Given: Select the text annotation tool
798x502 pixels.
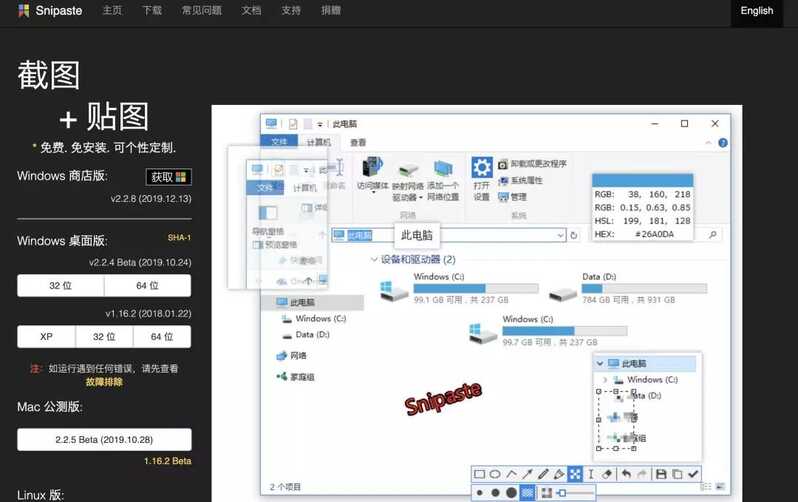Looking at the screenshot, I should 591,475.
